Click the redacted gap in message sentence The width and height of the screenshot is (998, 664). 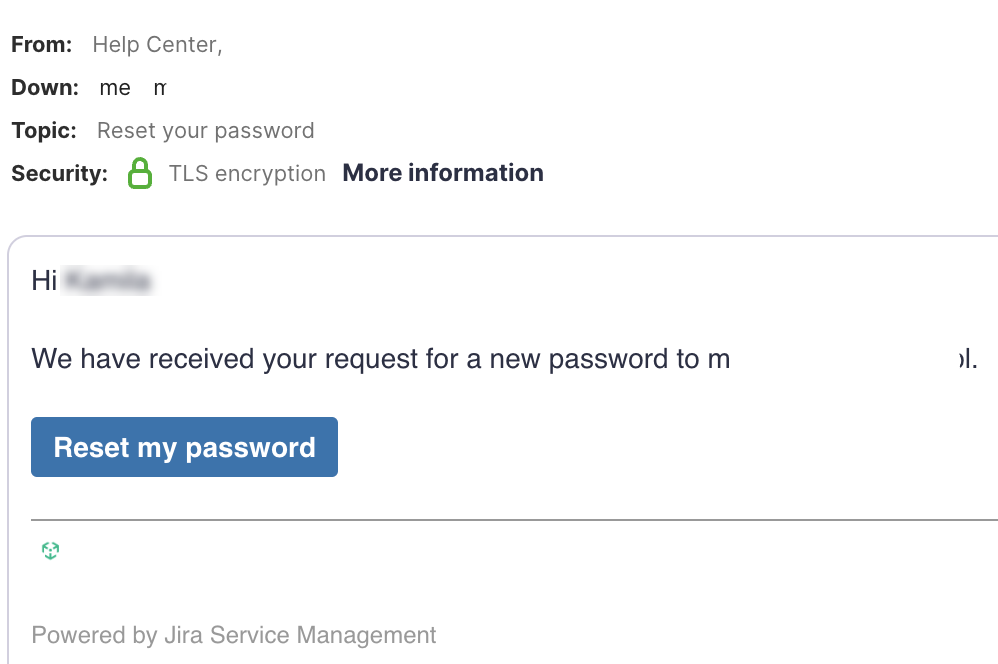tap(838, 358)
